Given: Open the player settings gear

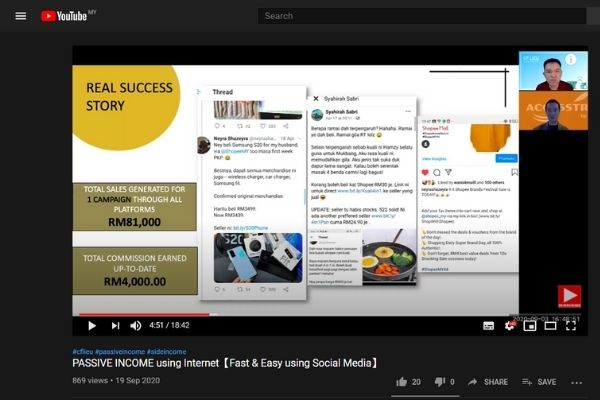Looking at the screenshot, I should coord(510,326).
